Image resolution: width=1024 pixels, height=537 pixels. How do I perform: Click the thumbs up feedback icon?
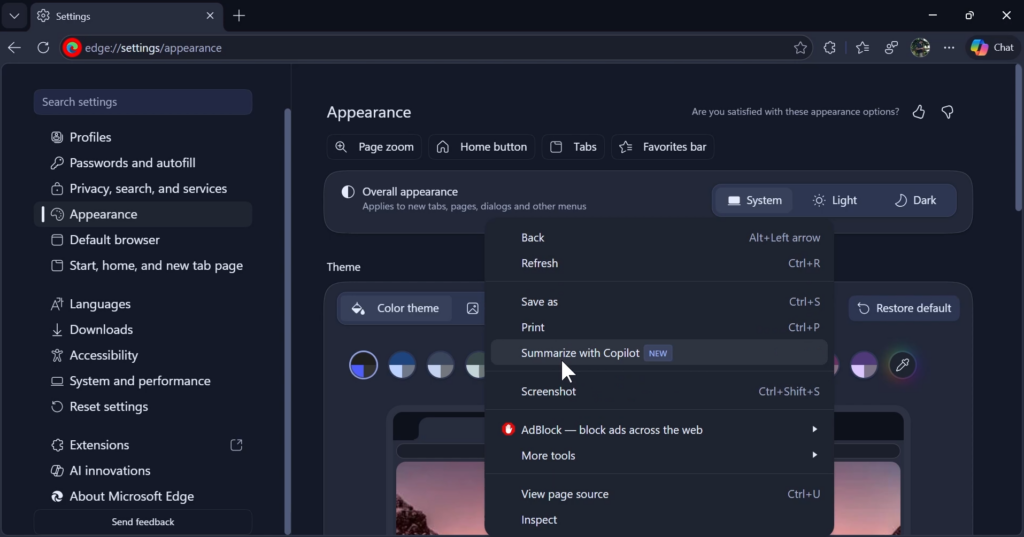coord(919,112)
